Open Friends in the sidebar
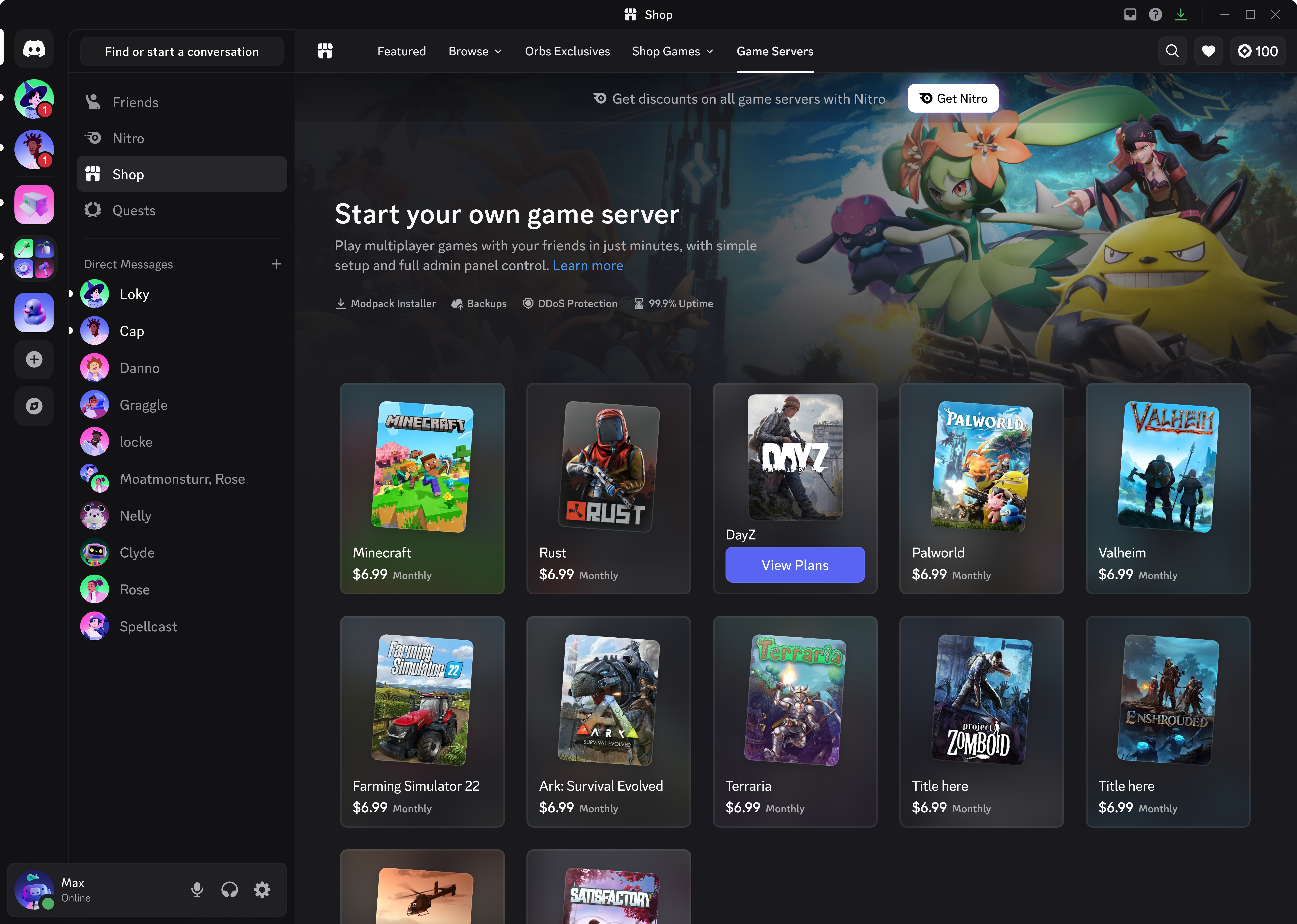The height and width of the screenshot is (924, 1297). click(182, 102)
